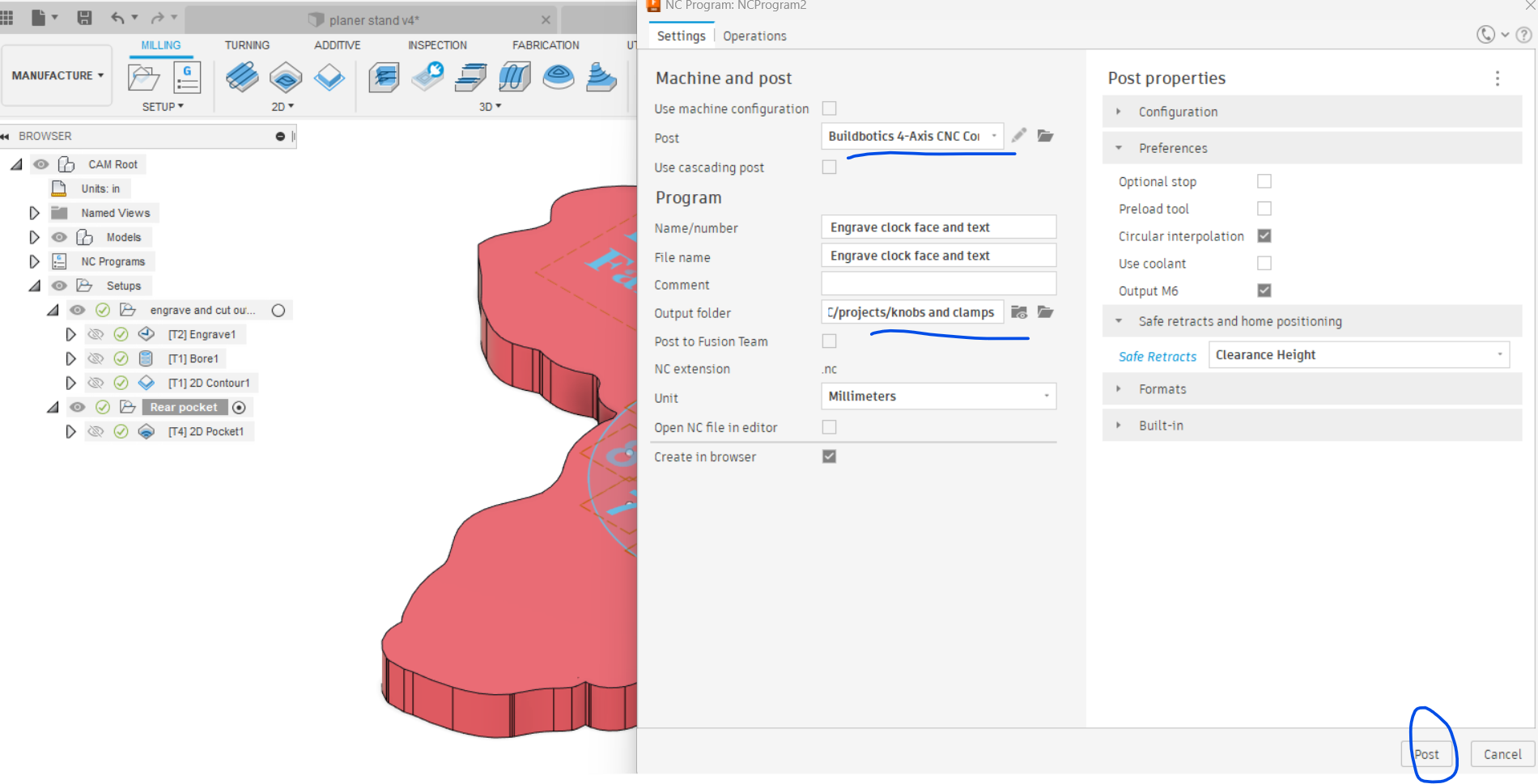The width and height of the screenshot is (1538, 784).
Task: Click the clock icon in the dialog header
Action: click(1485, 35)
